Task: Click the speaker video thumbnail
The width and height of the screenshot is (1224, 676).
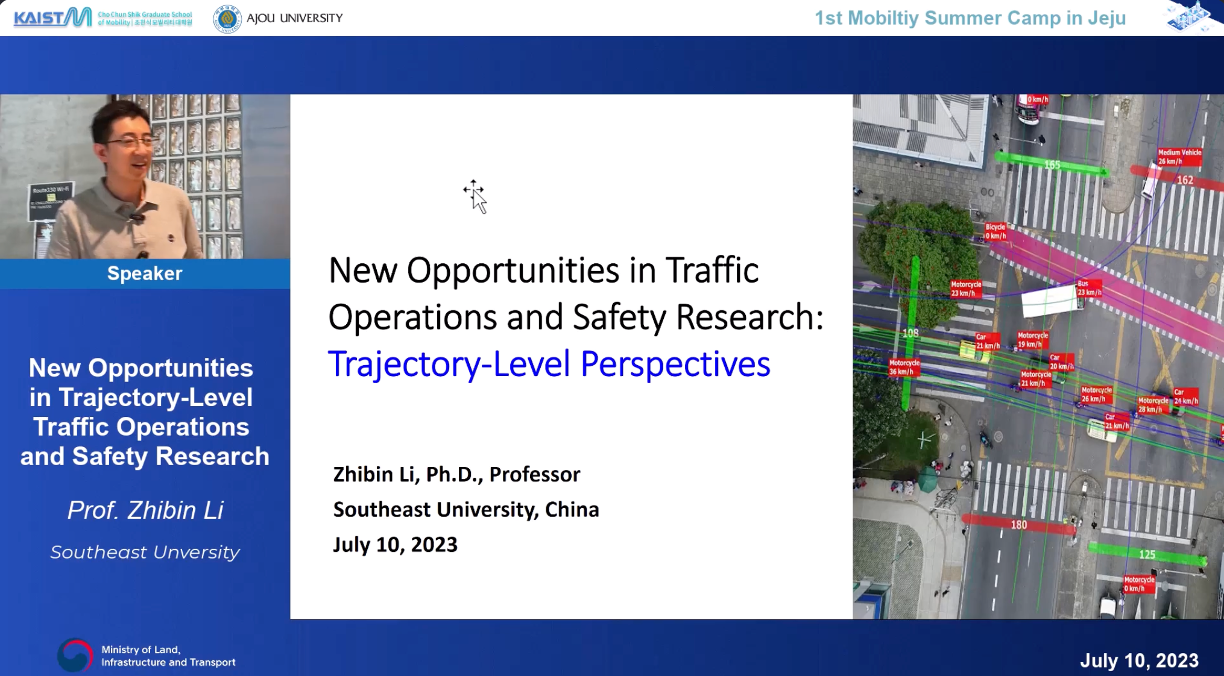Action: (x=145, y=177)
